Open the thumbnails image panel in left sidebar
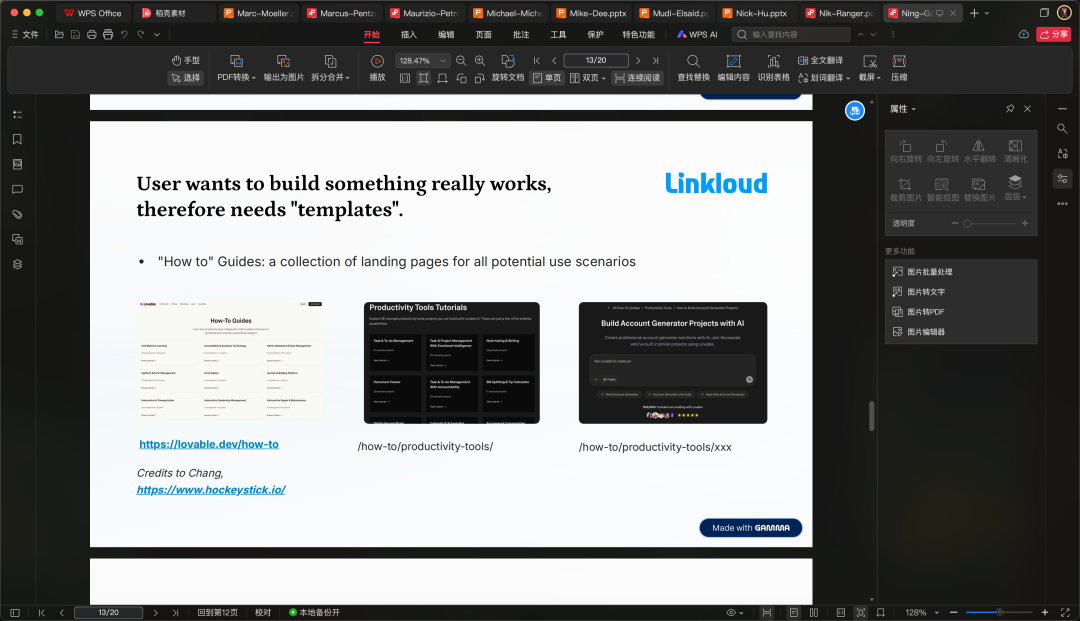 pos(17,165)
